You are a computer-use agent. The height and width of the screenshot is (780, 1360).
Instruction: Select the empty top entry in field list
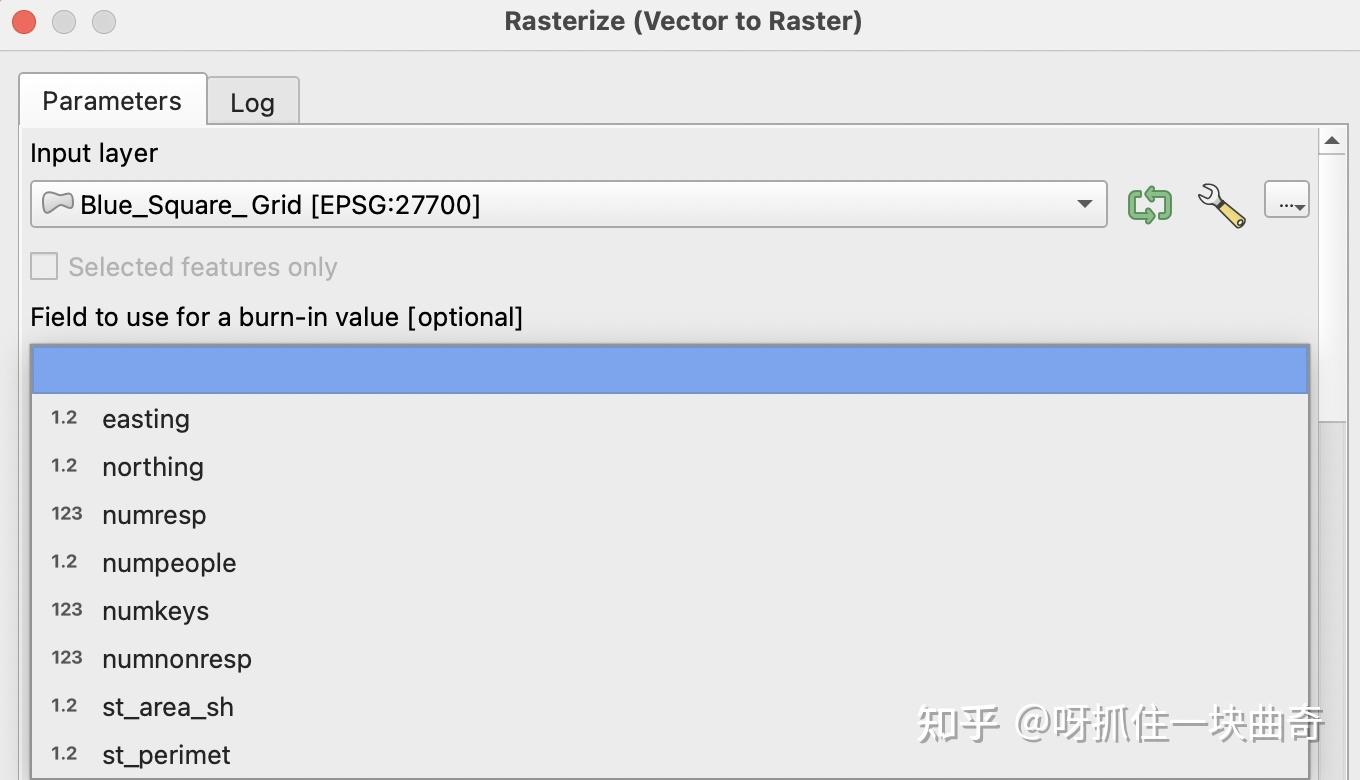pyautogui.click(x=670, y=368)
